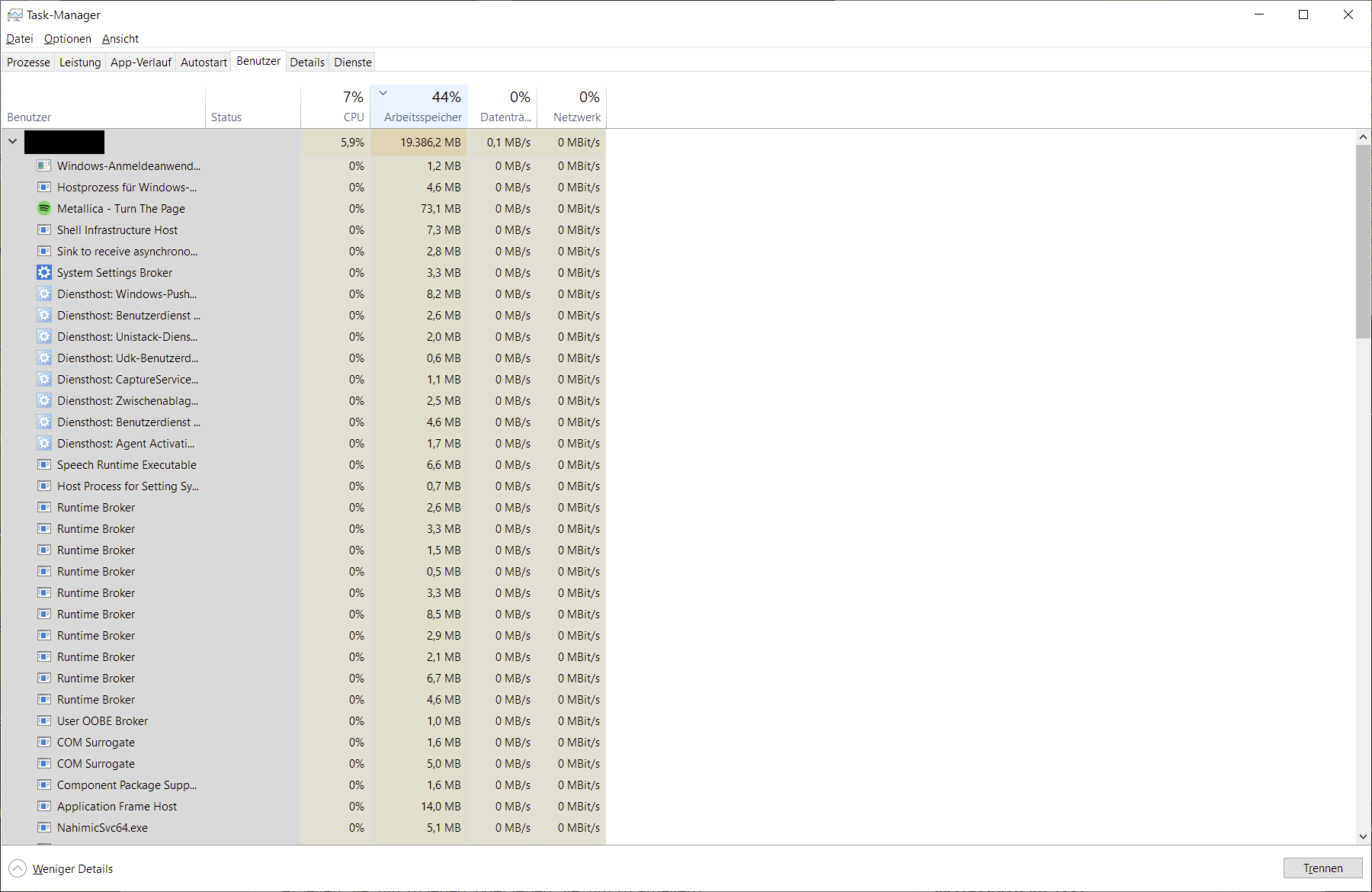Open the Optionen menu
This screenshot has width=1372, height=892.
pos(68,39)
